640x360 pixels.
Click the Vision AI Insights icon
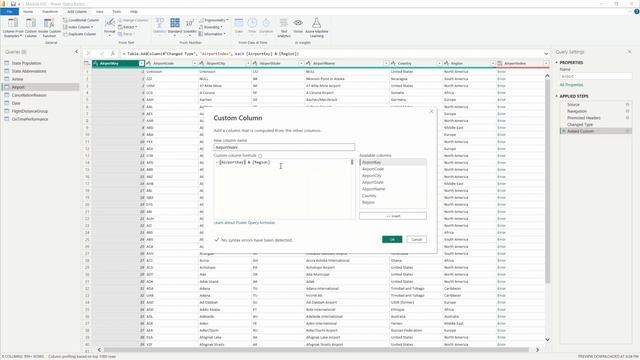(298, 26)
